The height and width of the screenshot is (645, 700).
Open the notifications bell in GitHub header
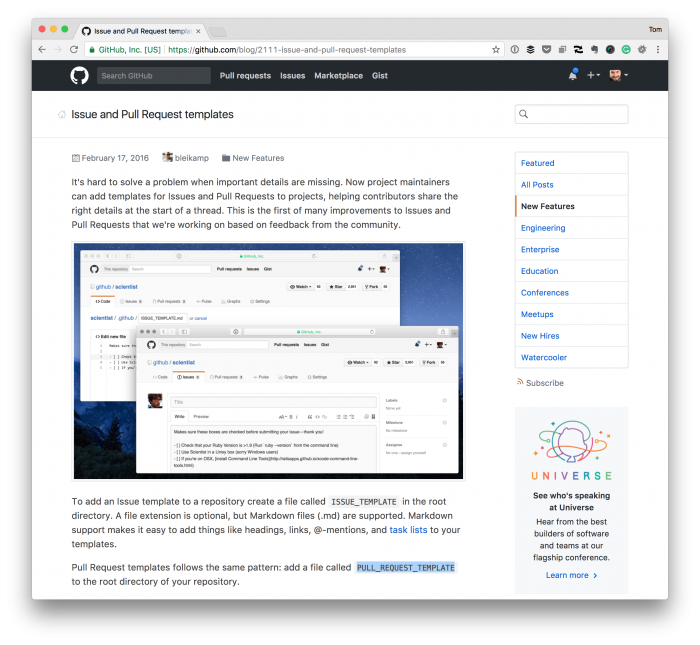tap(573, 75)
